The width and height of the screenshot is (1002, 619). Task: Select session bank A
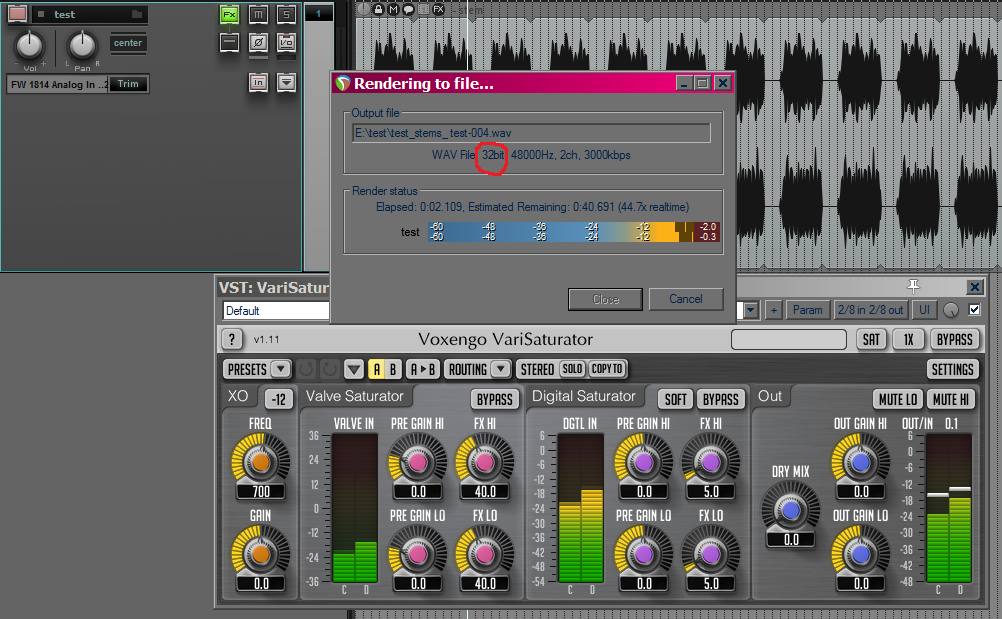coord(377,369)
